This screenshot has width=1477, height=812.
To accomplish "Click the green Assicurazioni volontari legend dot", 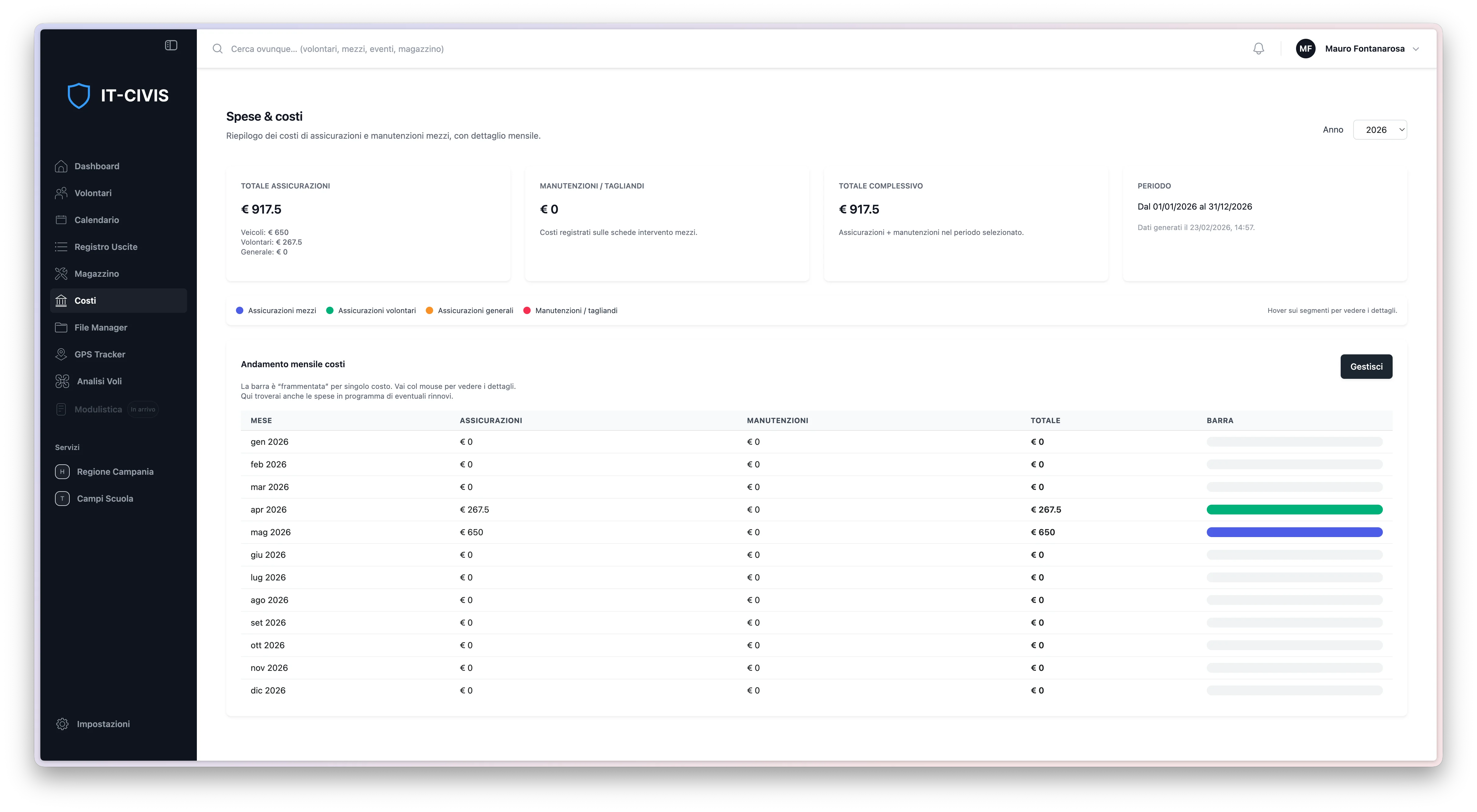I will click(x=330, y=311).
